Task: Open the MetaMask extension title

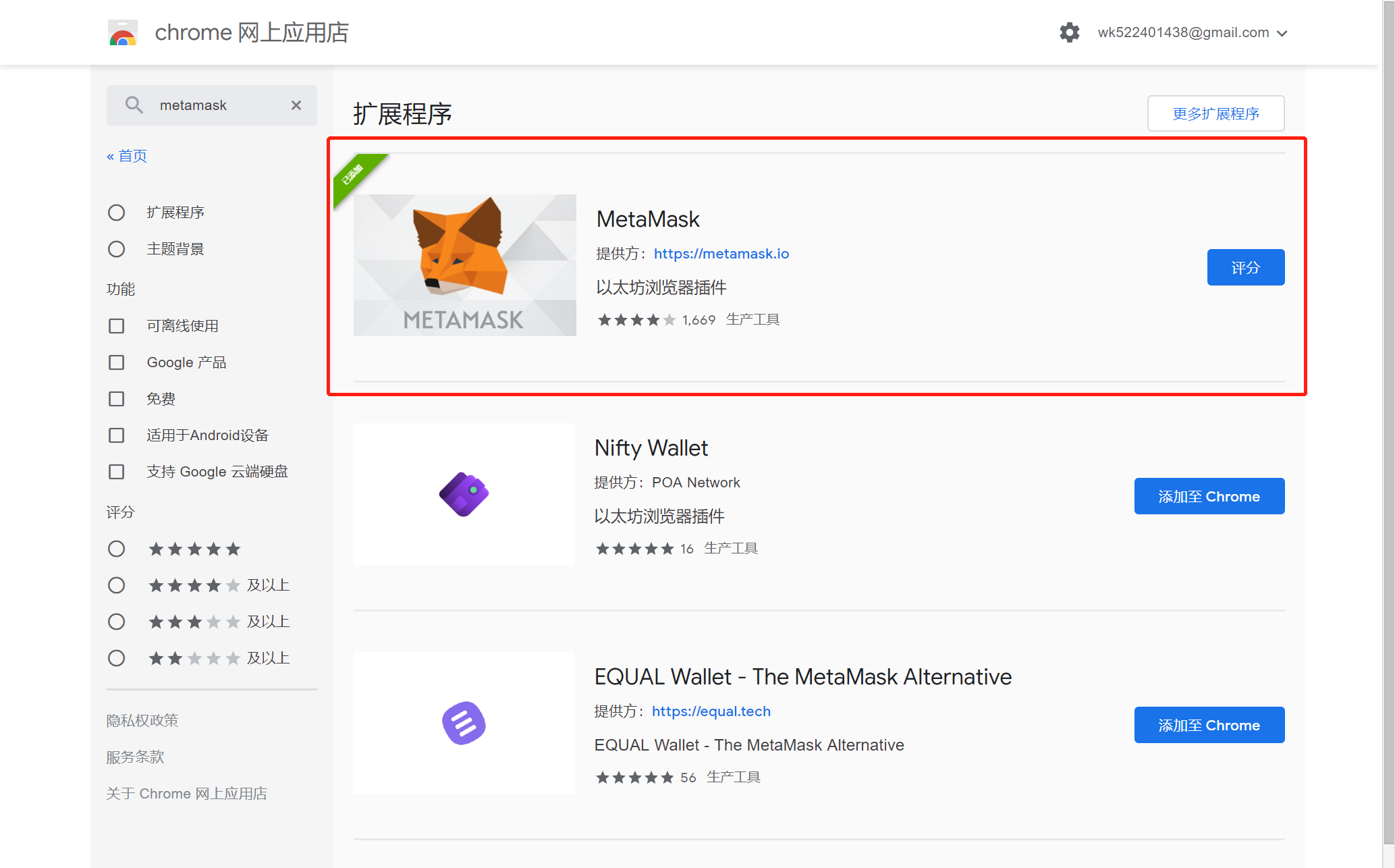Action: point(648,219)
